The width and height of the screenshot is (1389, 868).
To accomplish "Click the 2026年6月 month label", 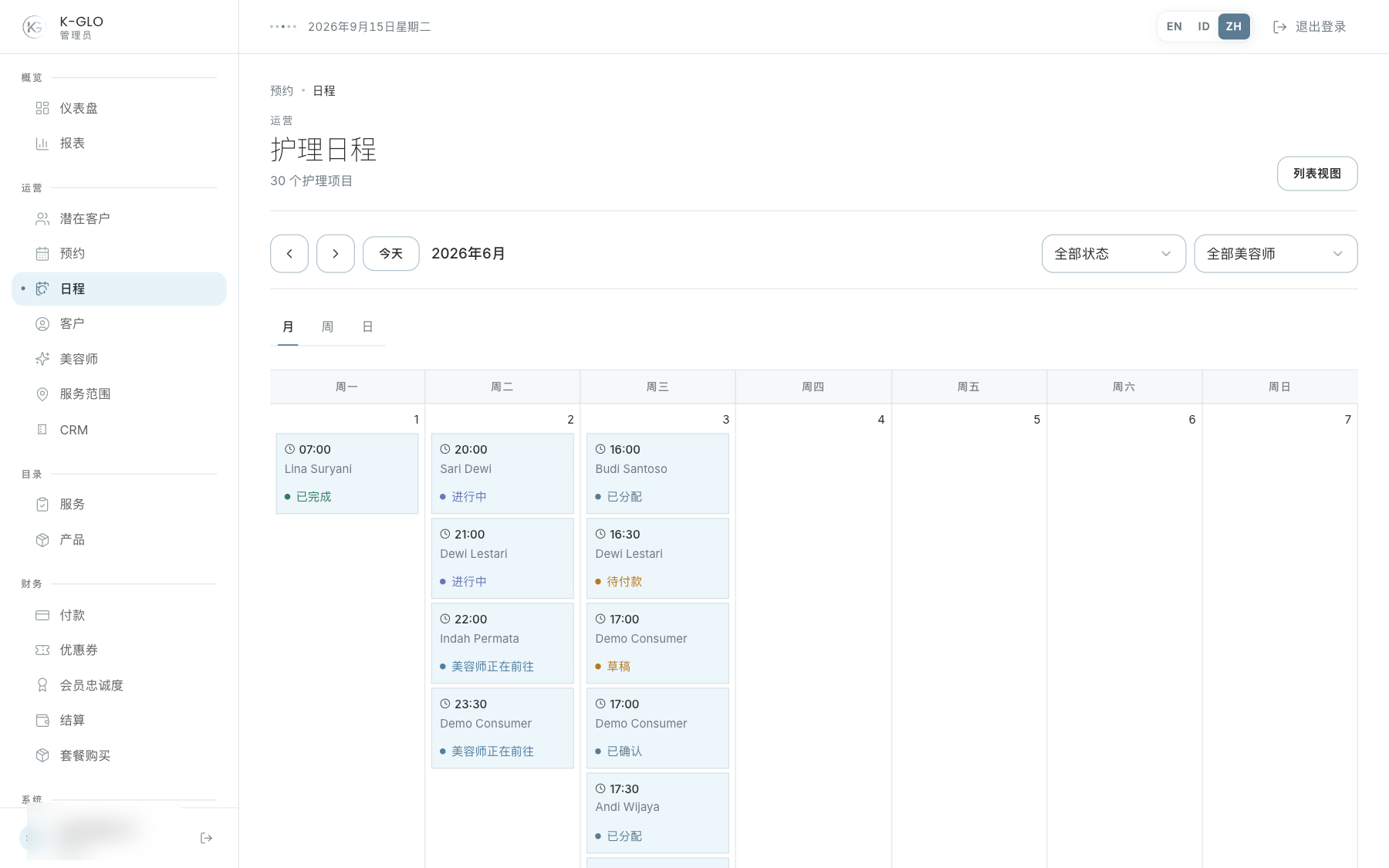I will tap(468, 254).
